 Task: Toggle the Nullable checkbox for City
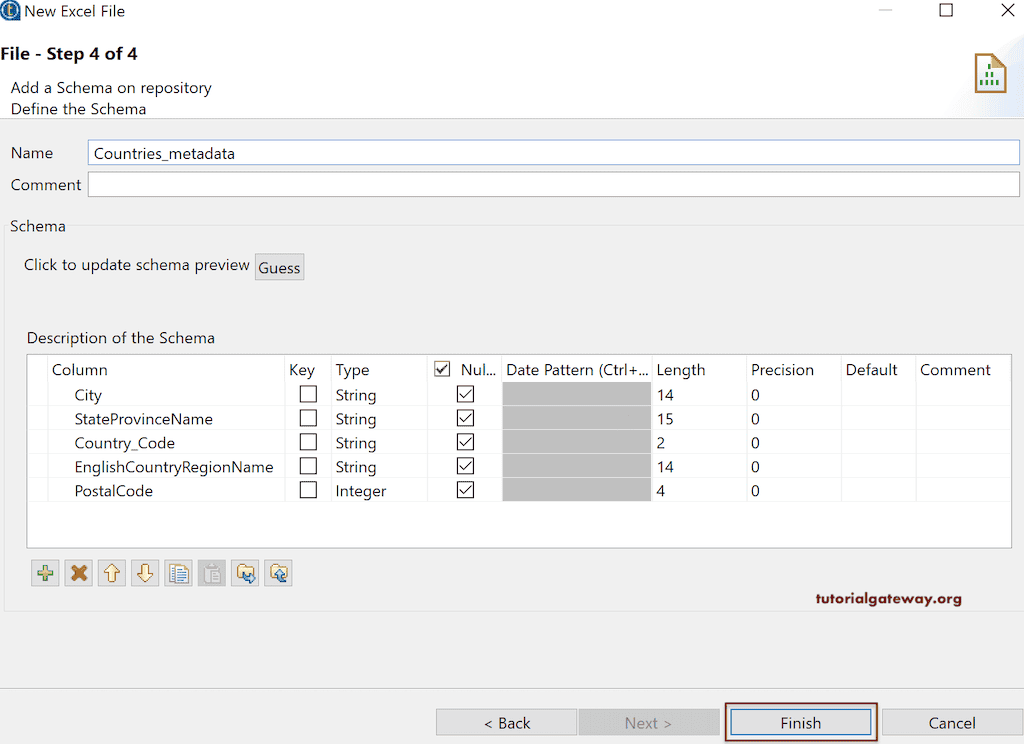pos(464,394)
